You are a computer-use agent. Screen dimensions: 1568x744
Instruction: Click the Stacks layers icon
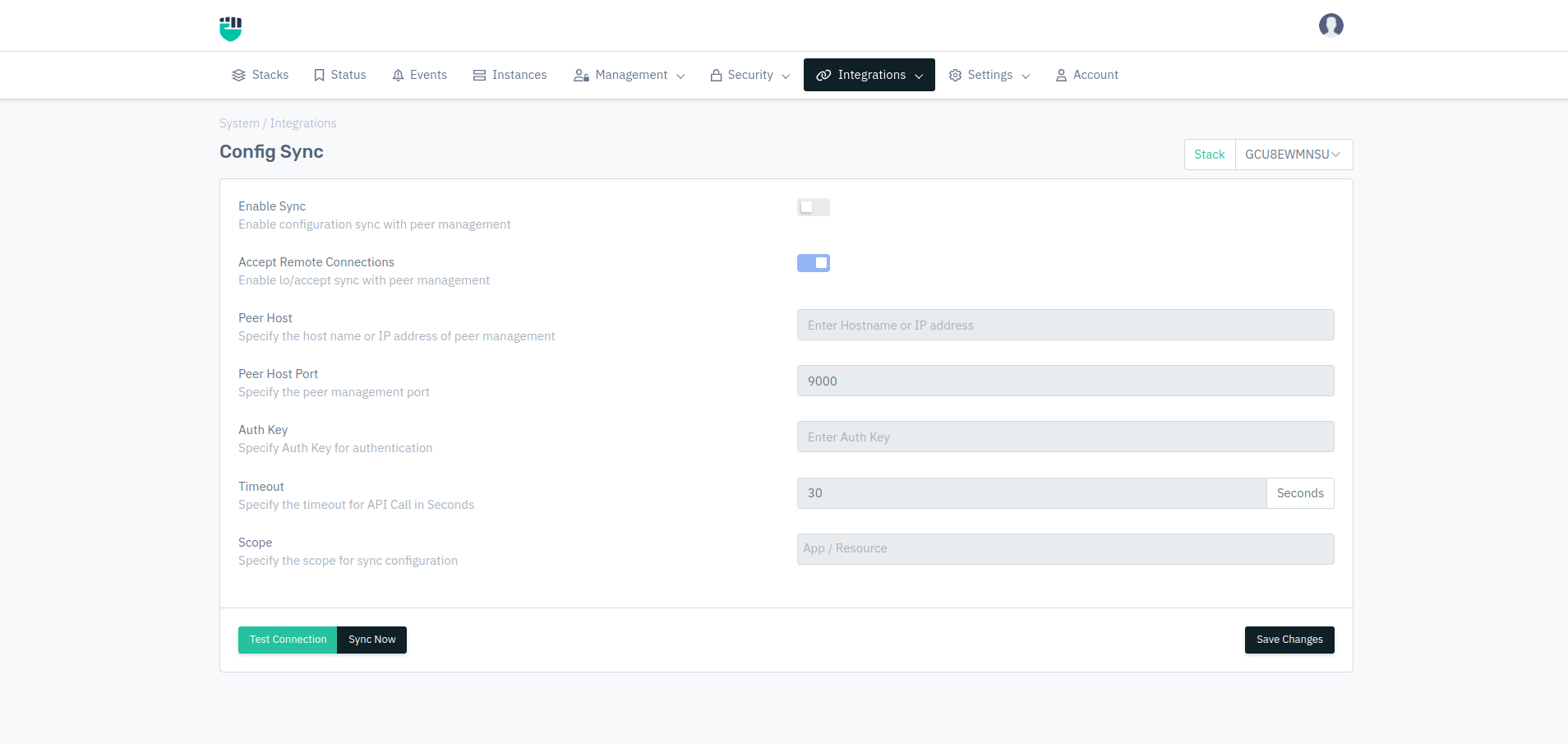(x=238, y=75)
